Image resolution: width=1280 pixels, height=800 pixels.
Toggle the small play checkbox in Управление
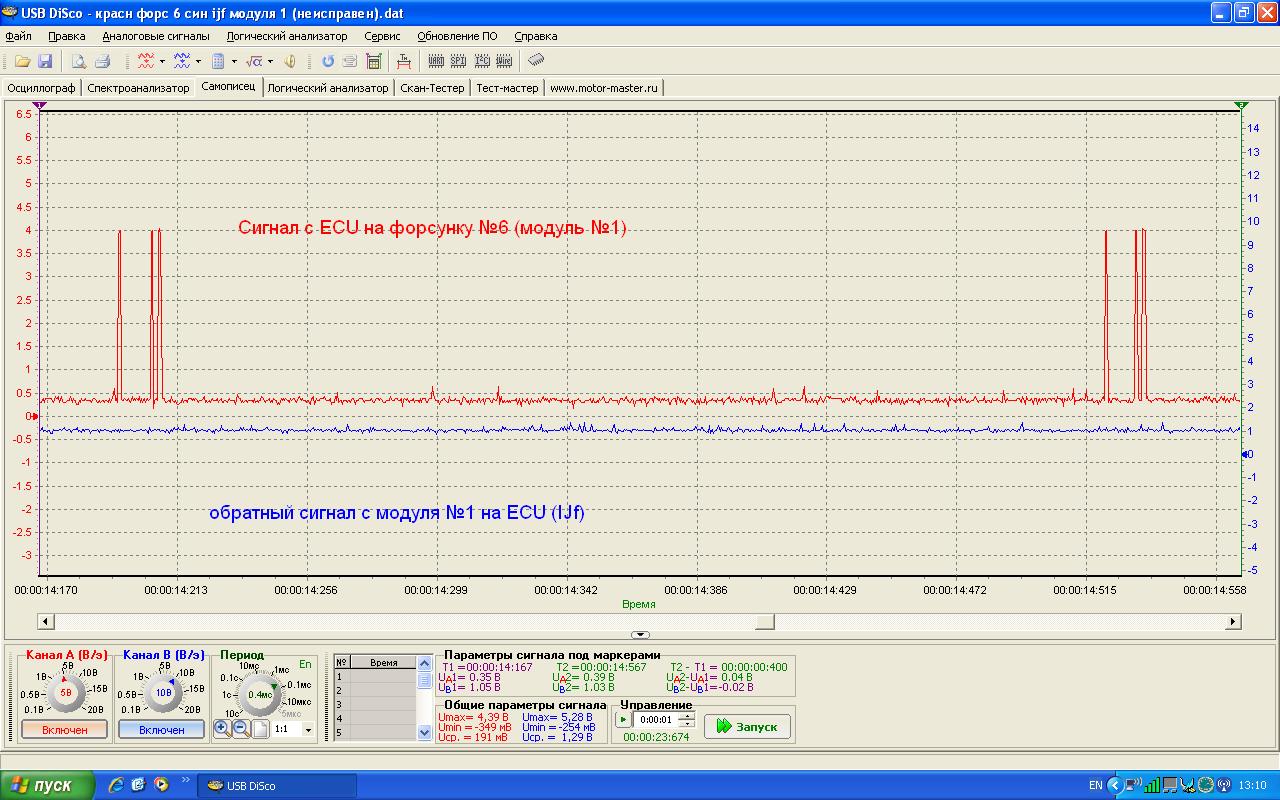pyautogui.click(x=623, y=719)
